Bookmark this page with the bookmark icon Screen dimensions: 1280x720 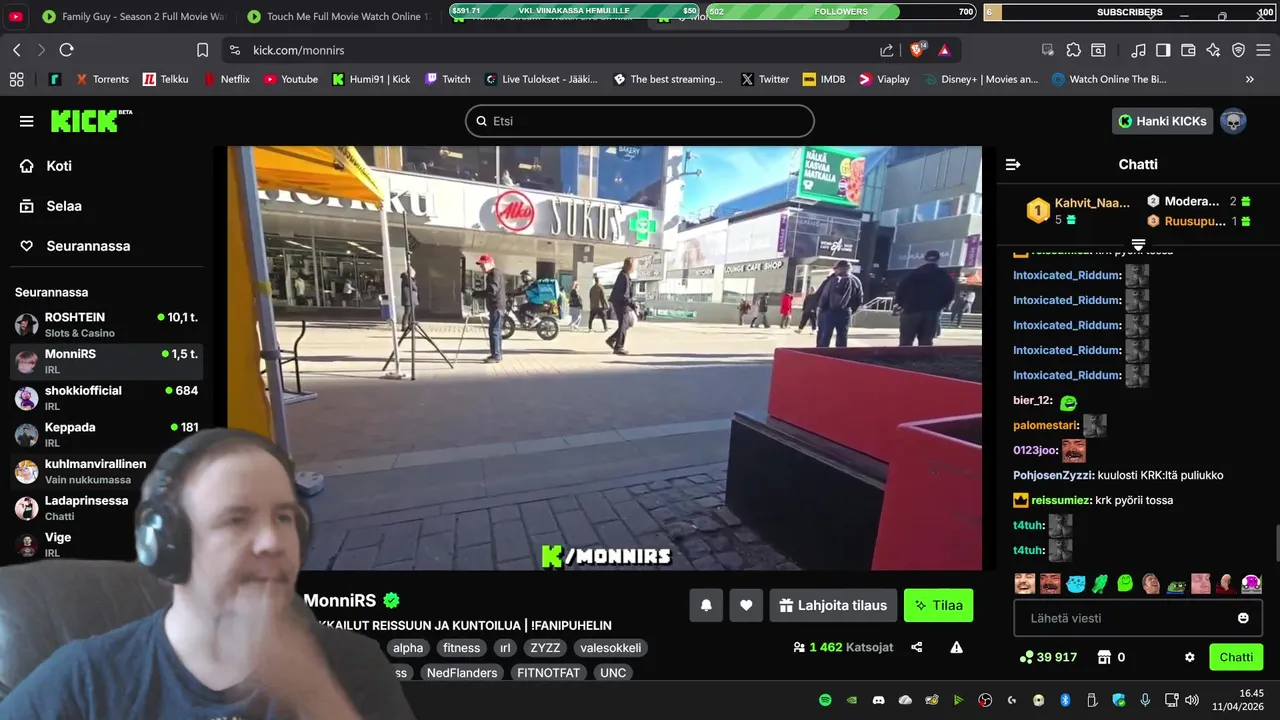(x=203, y=50)
